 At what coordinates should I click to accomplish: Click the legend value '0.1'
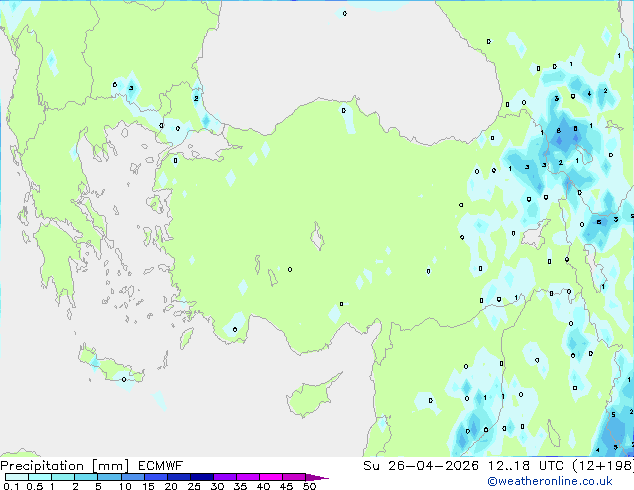pos(11,486)
